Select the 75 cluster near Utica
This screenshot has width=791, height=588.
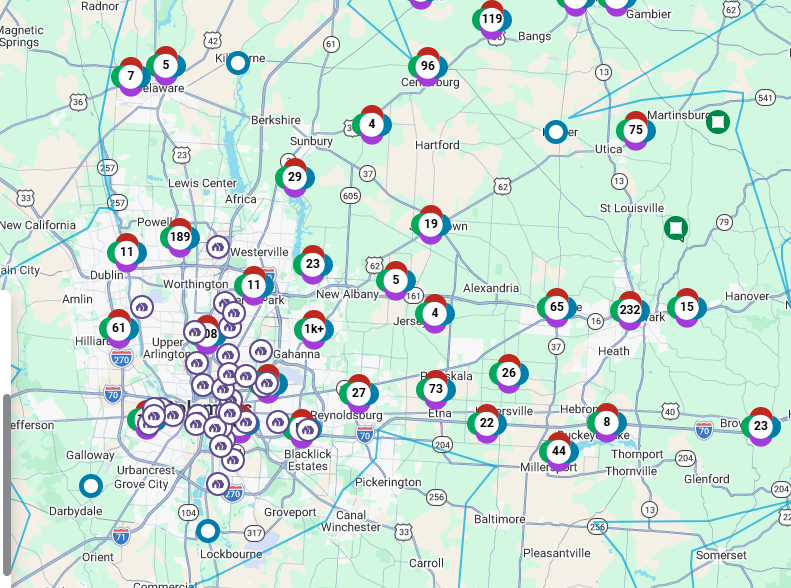point(635,130)
